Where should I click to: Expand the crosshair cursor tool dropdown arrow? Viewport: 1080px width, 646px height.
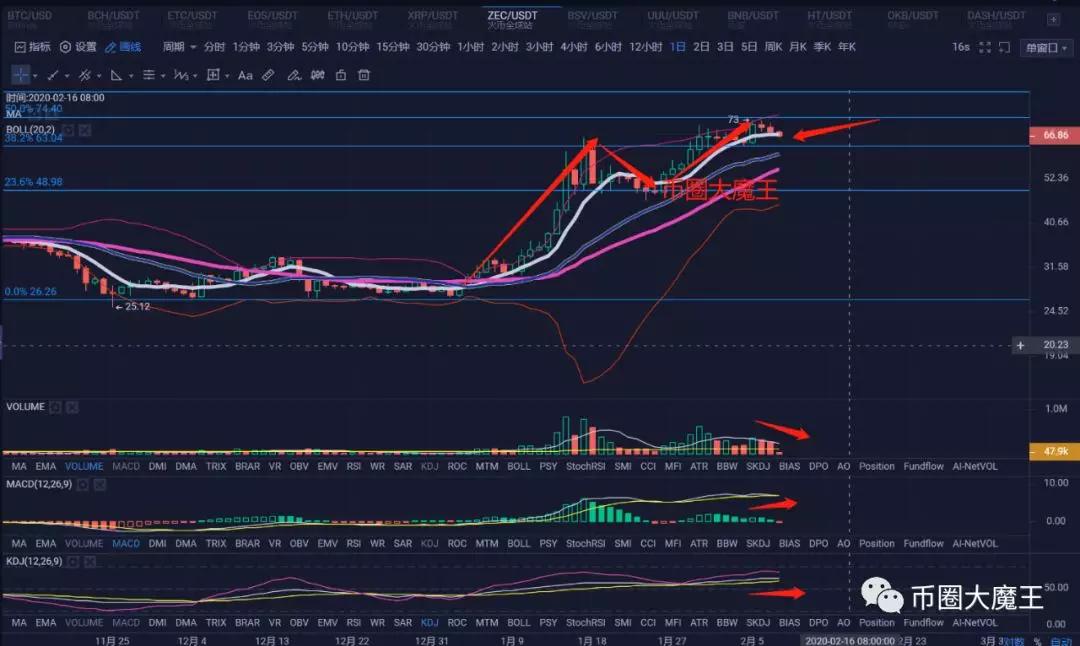pos(35,76)
